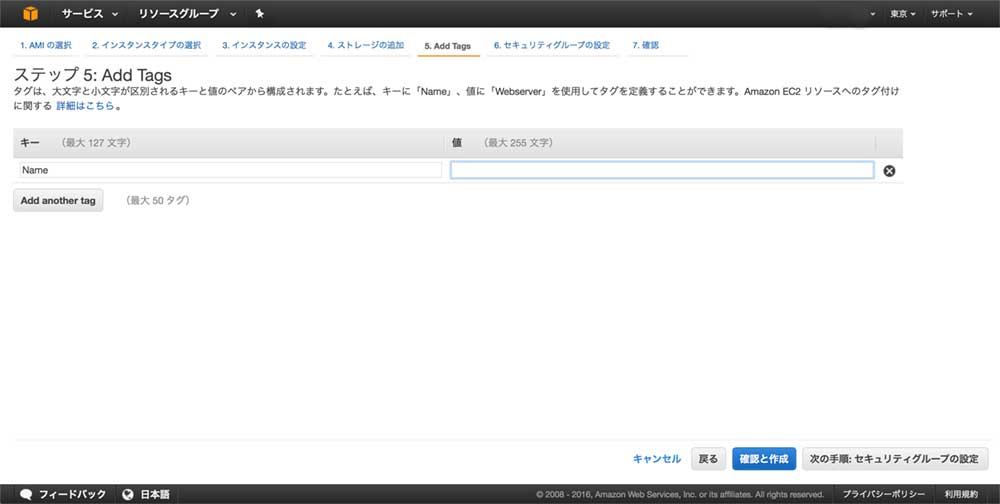Image resolution: width=1000 pixels, height=504 pixels.
Task: Jump to step 7 確認 tab
Action: [x=645, y=46]
